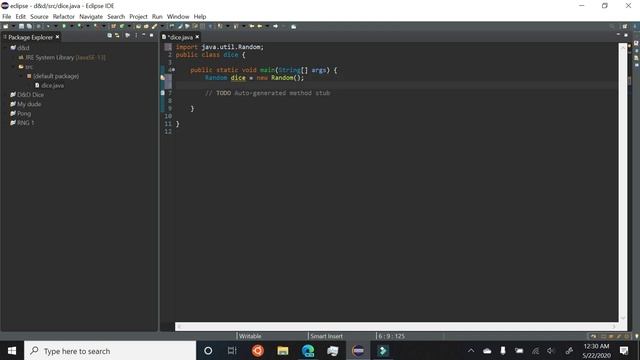
Task: Select the dice.java editor tab
Action: pos(180,37)
